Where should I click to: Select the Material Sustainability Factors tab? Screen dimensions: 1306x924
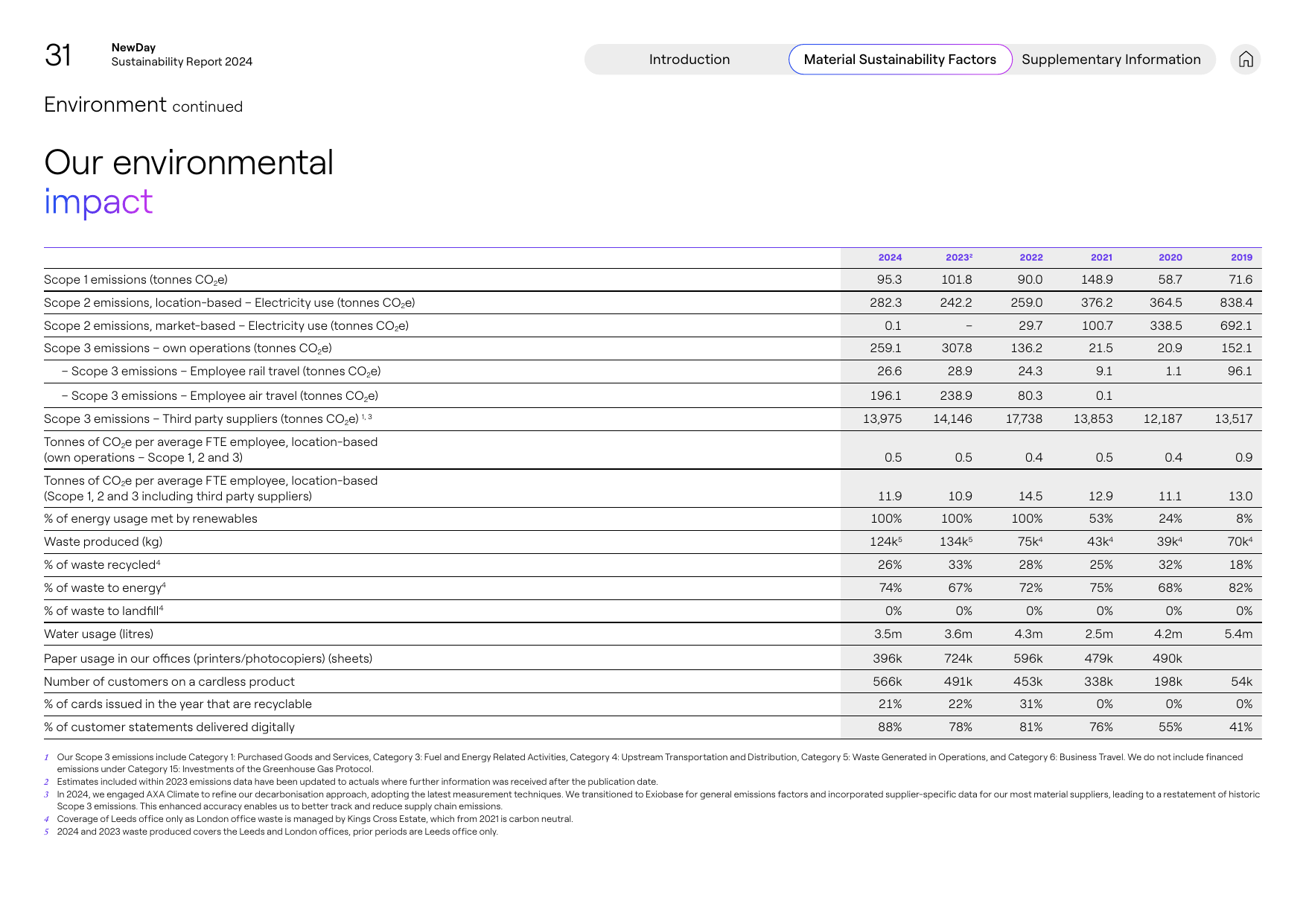point(899,59)
